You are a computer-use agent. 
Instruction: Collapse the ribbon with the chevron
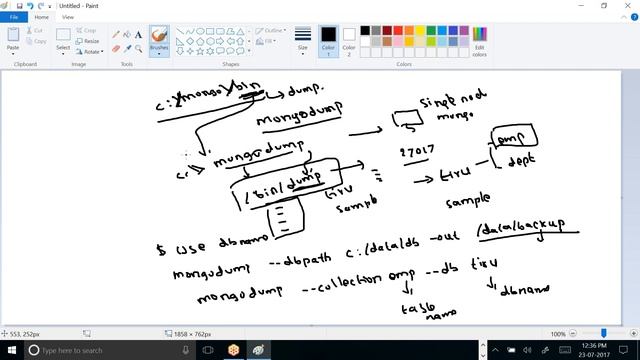coord(624,17)
